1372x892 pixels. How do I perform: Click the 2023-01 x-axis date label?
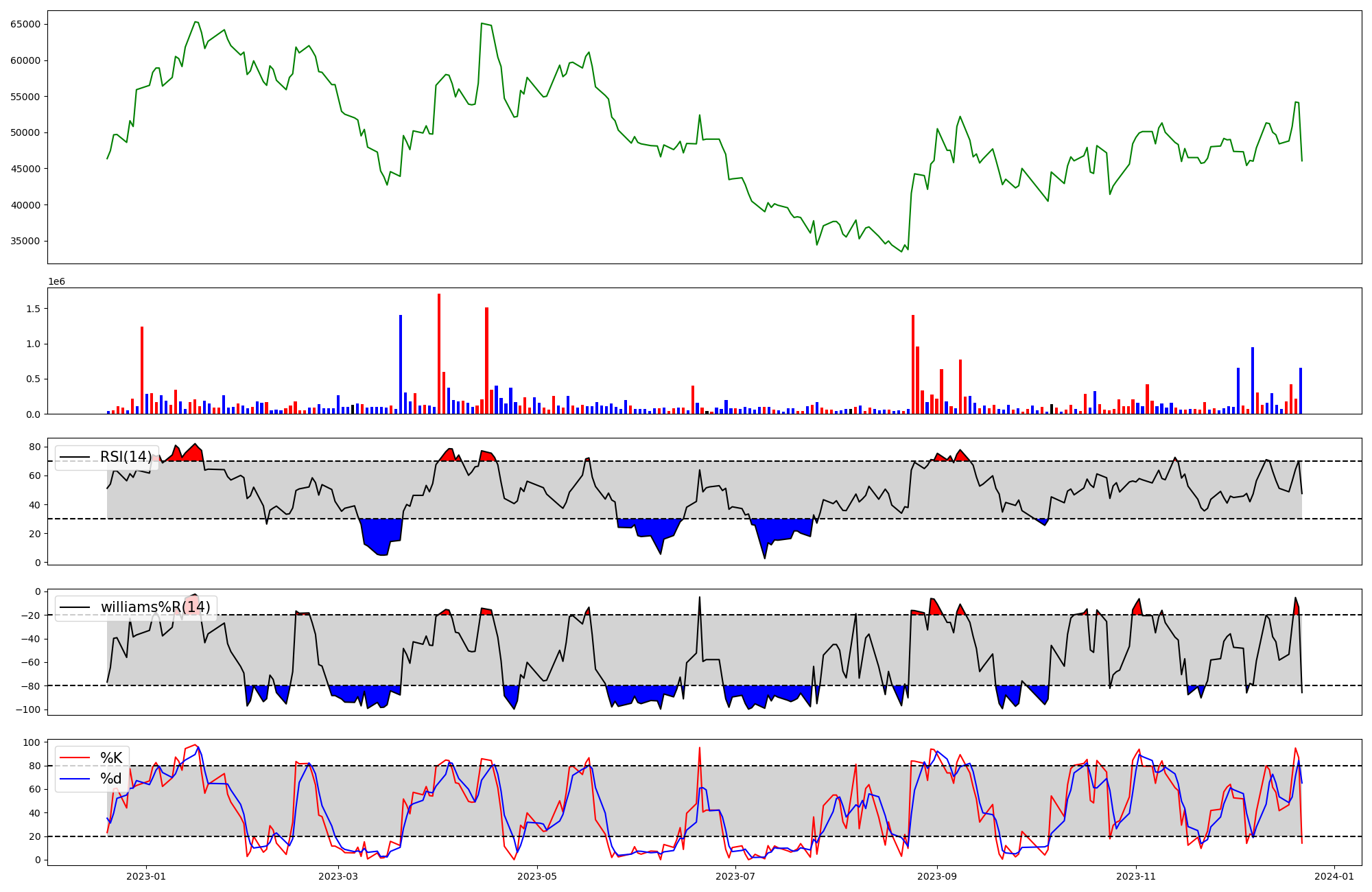(146, 876)
